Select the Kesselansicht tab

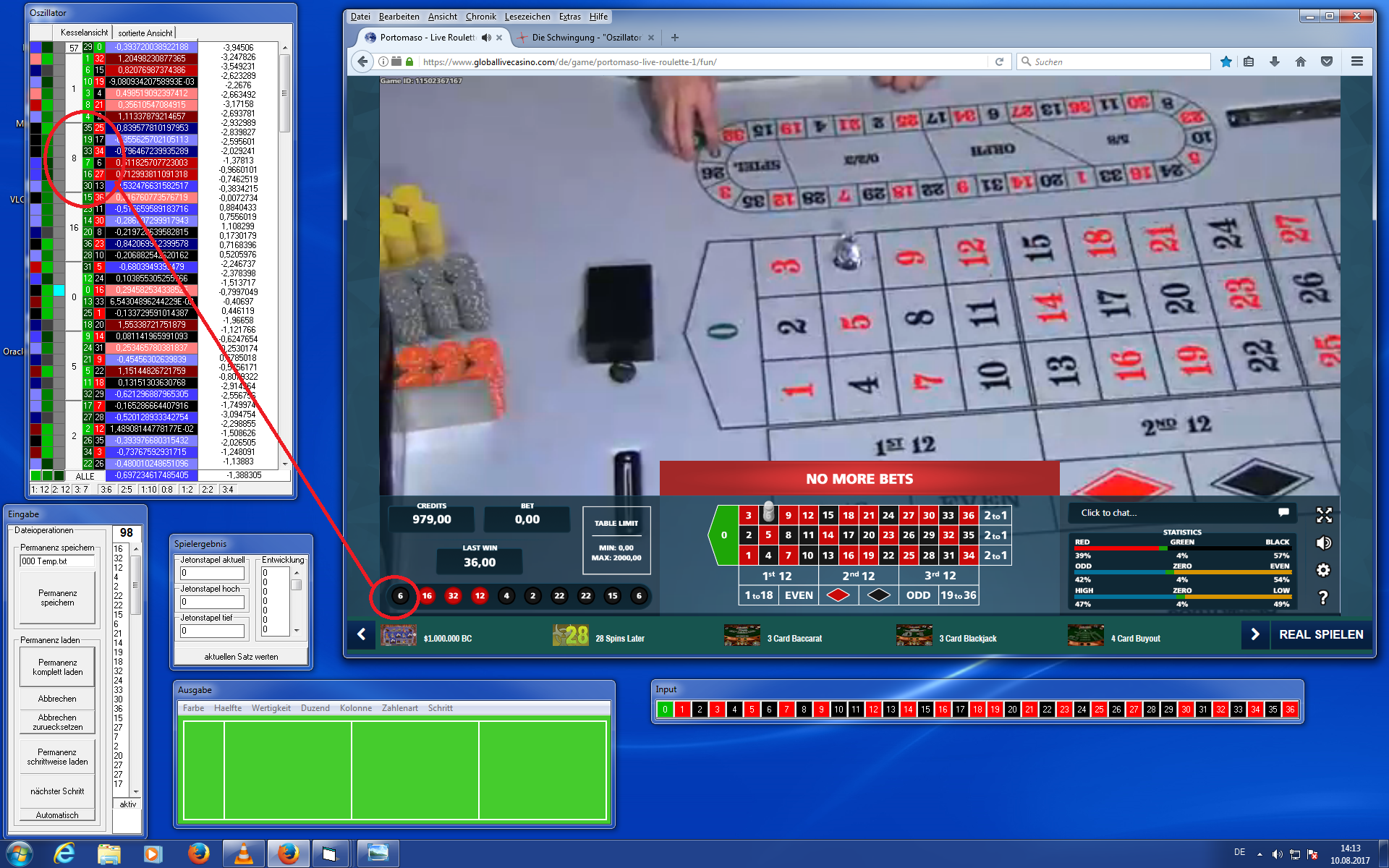[84, 33]
